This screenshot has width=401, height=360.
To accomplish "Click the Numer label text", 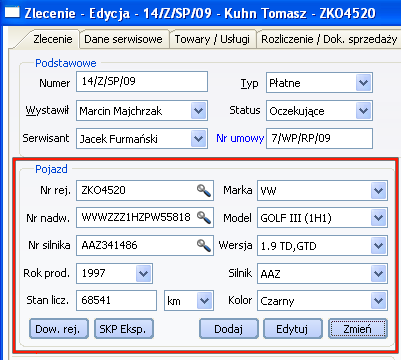I will (x=55, y=83).
